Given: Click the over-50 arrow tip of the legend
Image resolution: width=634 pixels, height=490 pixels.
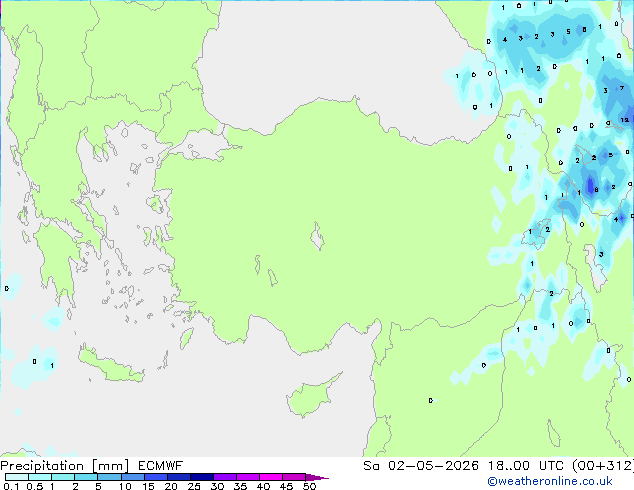Looking at the screenshot, I should 317,477.
